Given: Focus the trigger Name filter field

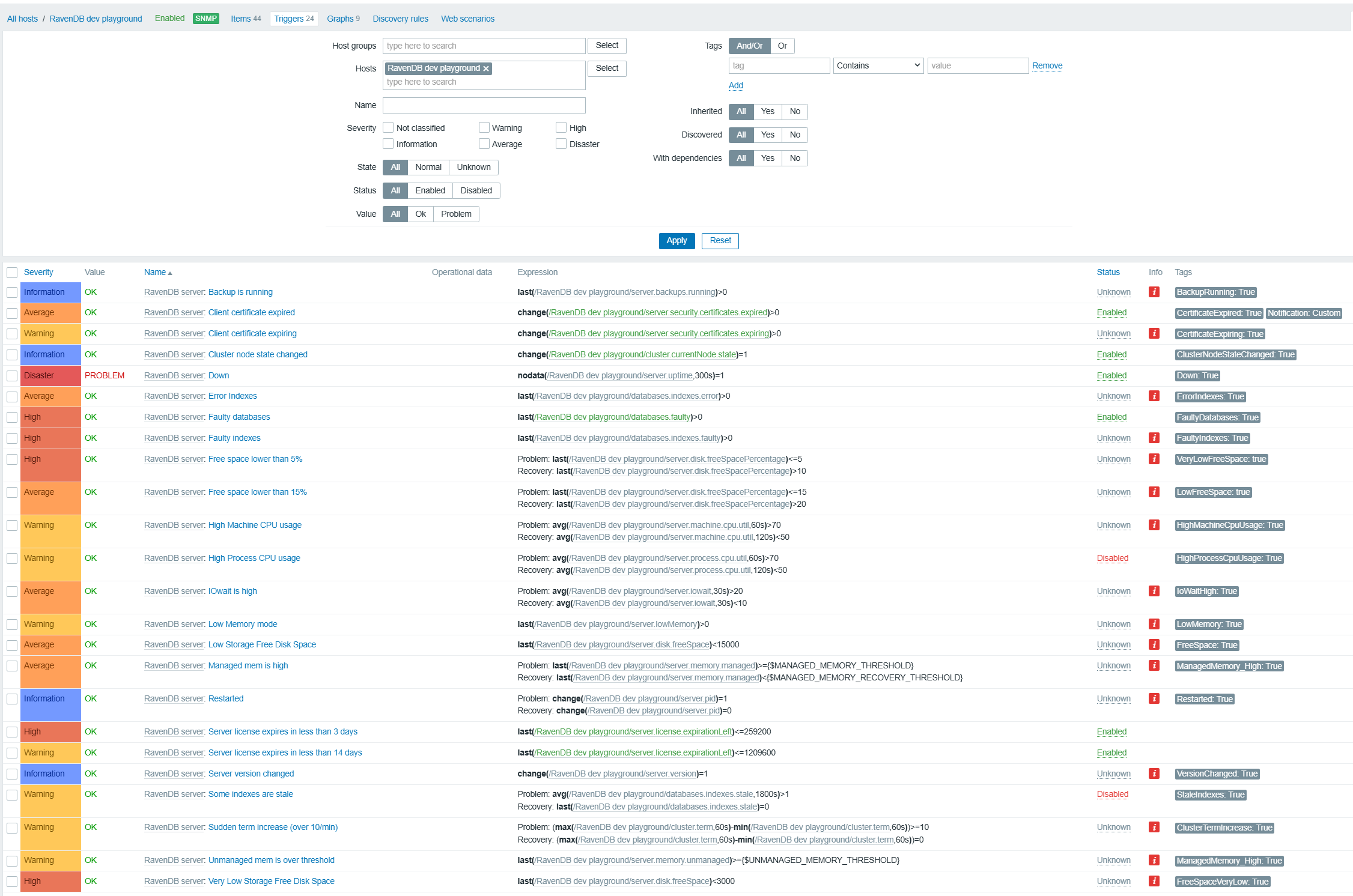Looking at the screenshot, I should click(x=484, y=105).
